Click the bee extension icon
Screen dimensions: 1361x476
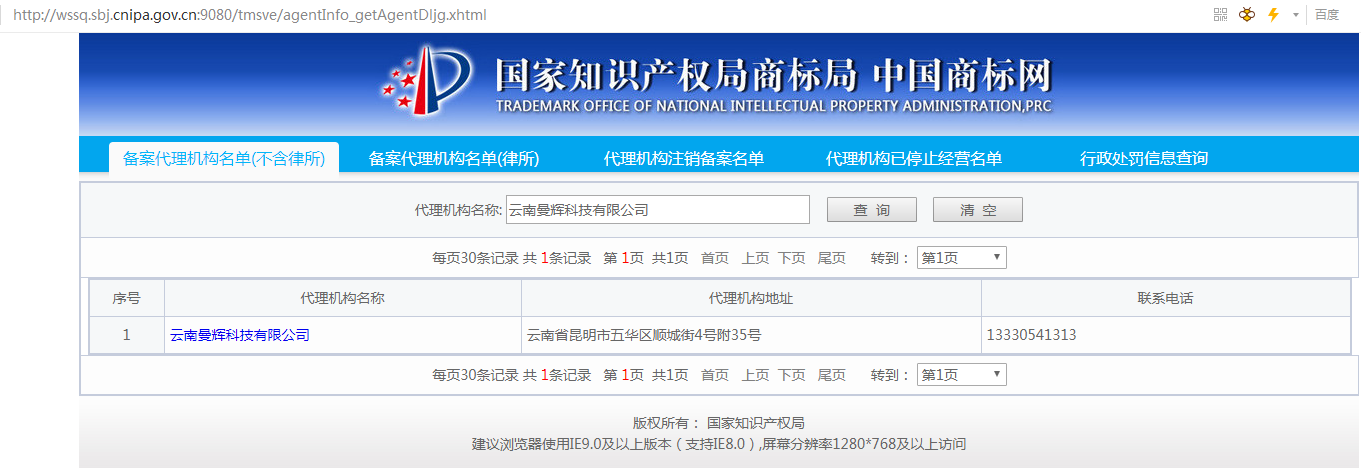(x=1247, y=15)
